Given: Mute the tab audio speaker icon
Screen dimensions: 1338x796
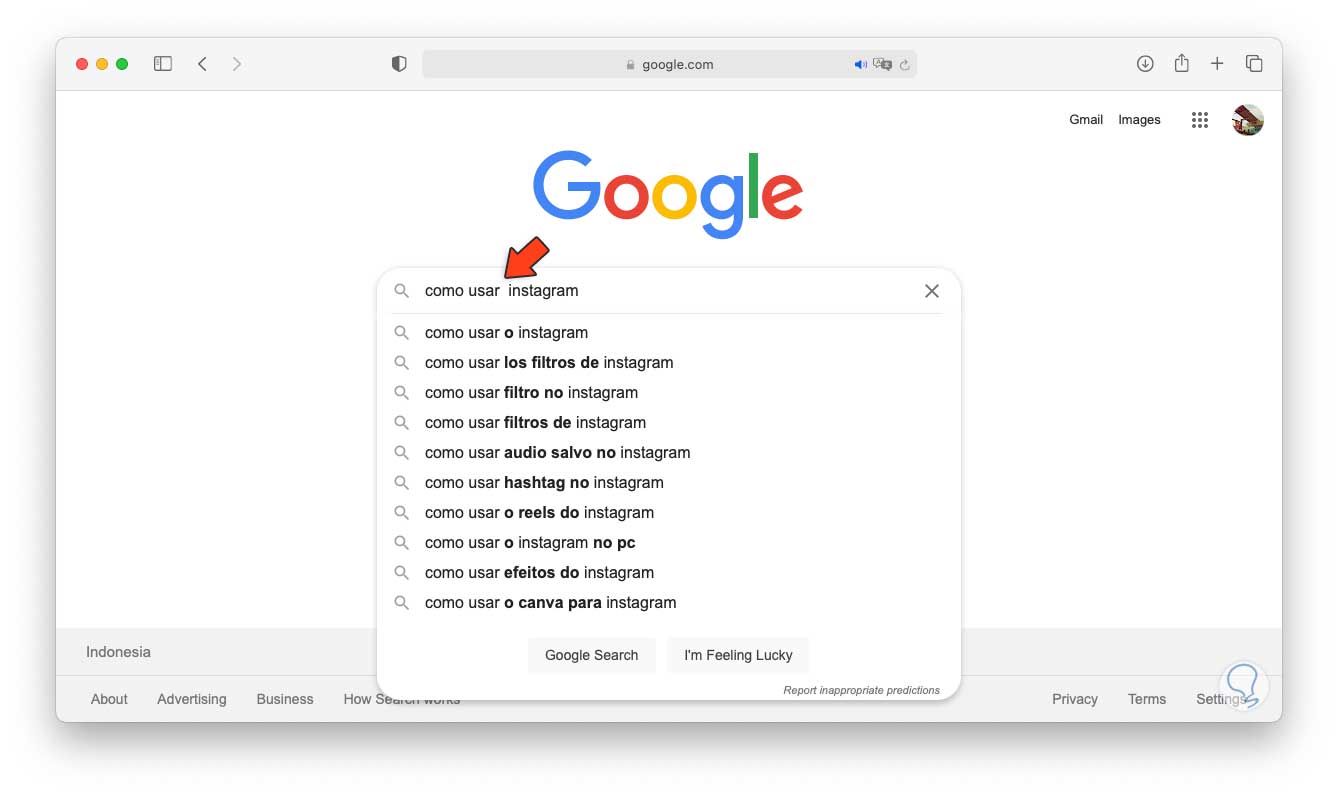Looking at the screenshot, I should [x=860, y=65].
